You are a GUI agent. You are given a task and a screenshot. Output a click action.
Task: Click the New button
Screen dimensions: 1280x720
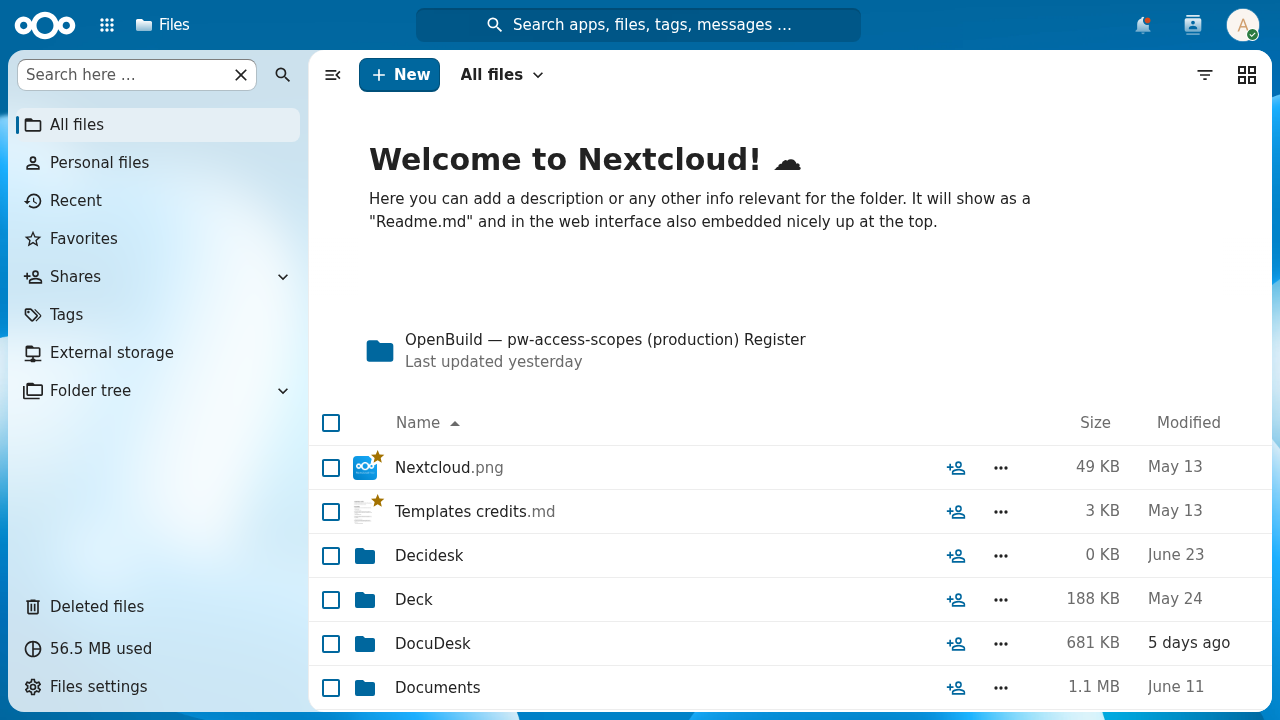click(x=399, y=75)
